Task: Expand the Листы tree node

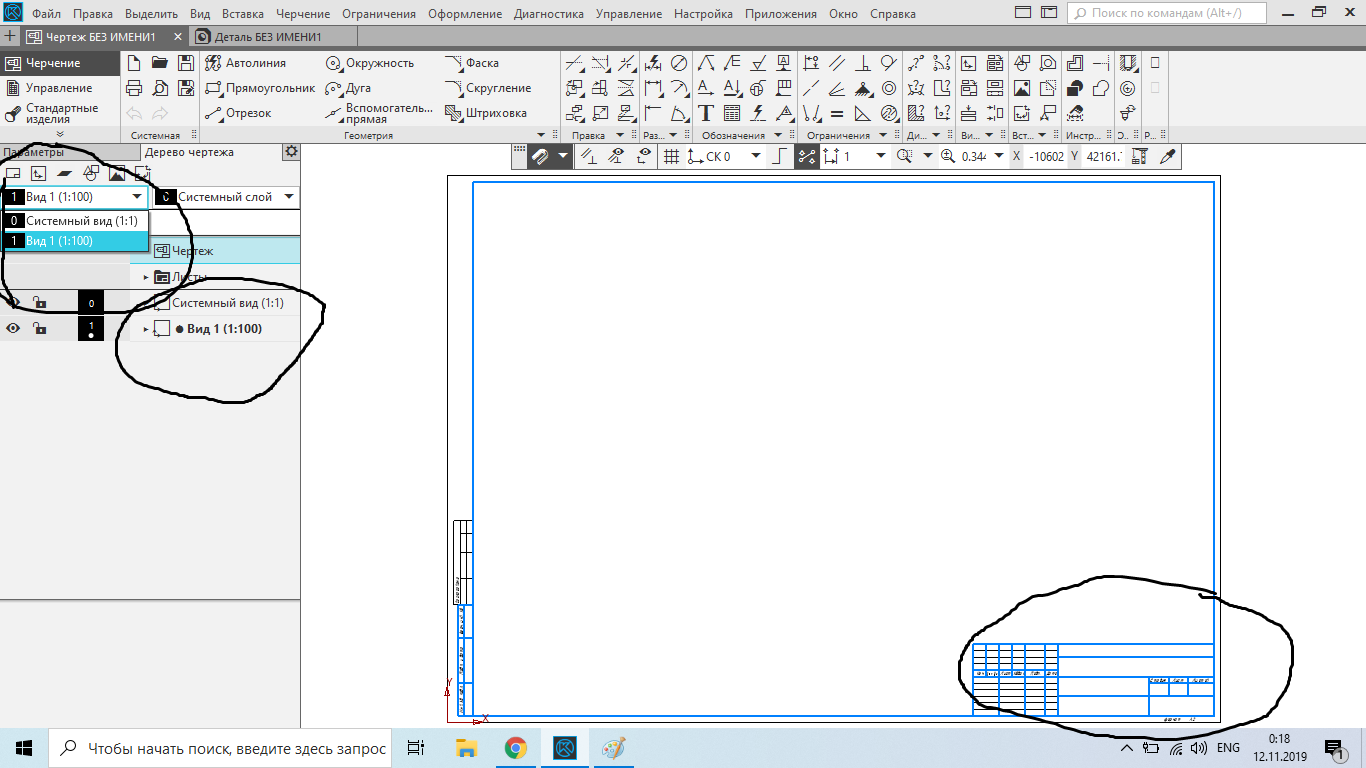Action: [x=146, y=277]
